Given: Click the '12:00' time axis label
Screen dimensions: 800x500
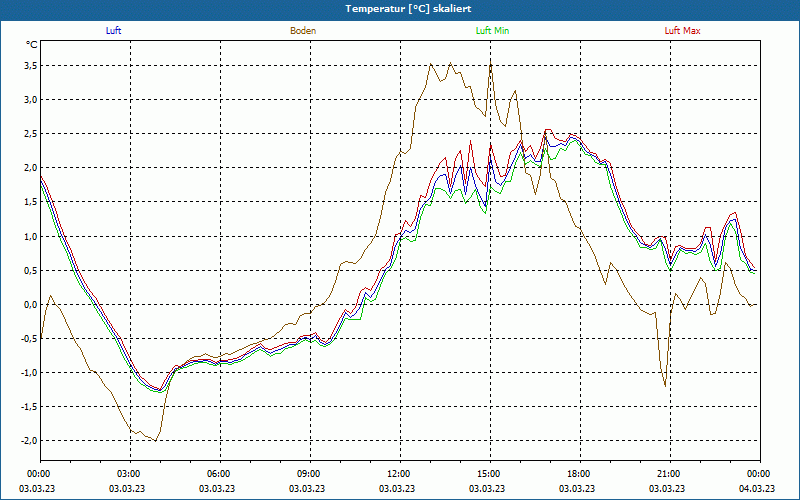Looking at the screenshot, I should [400, 474].
